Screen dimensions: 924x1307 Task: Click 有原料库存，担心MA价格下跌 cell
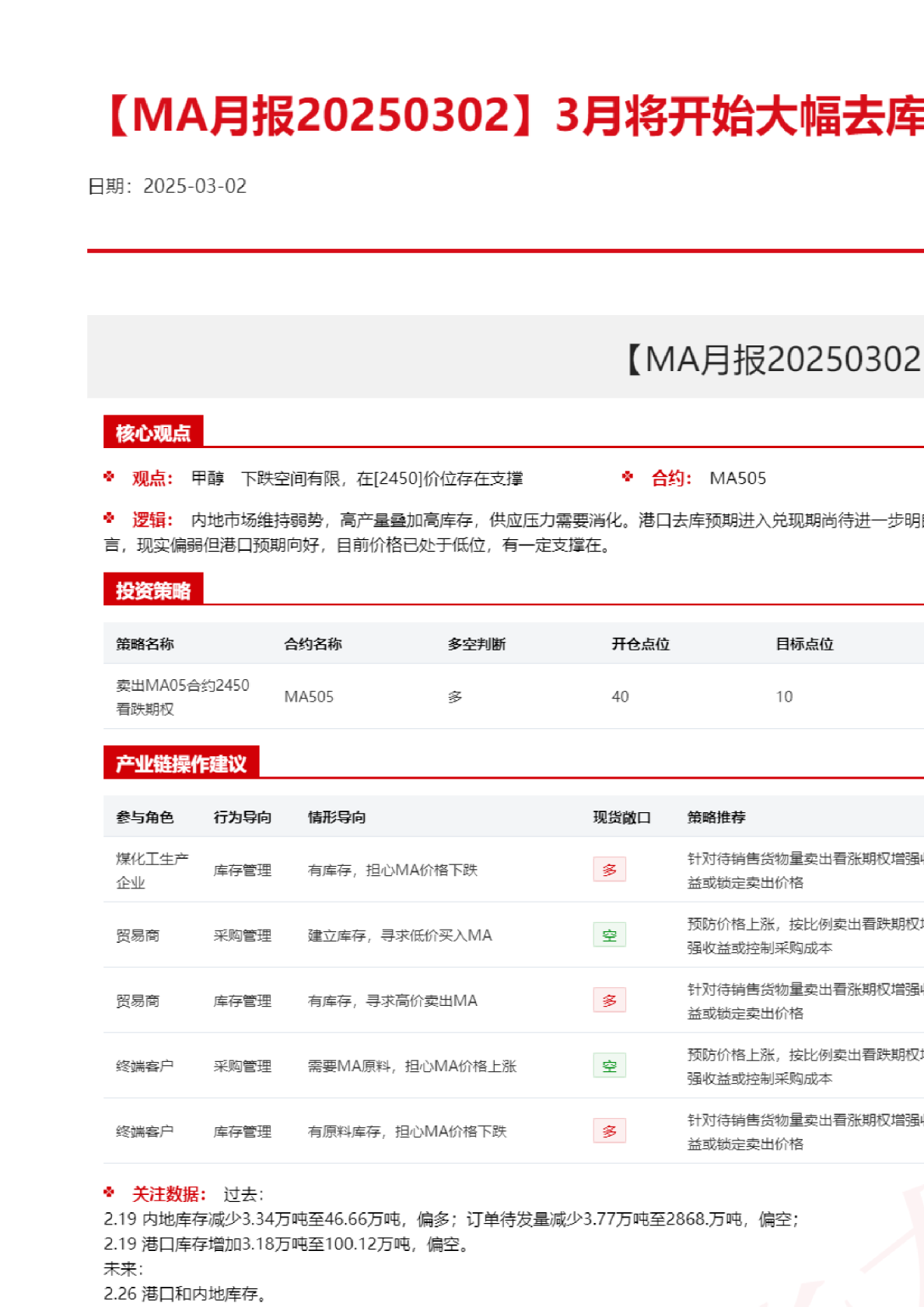(x=408, y=1131)
